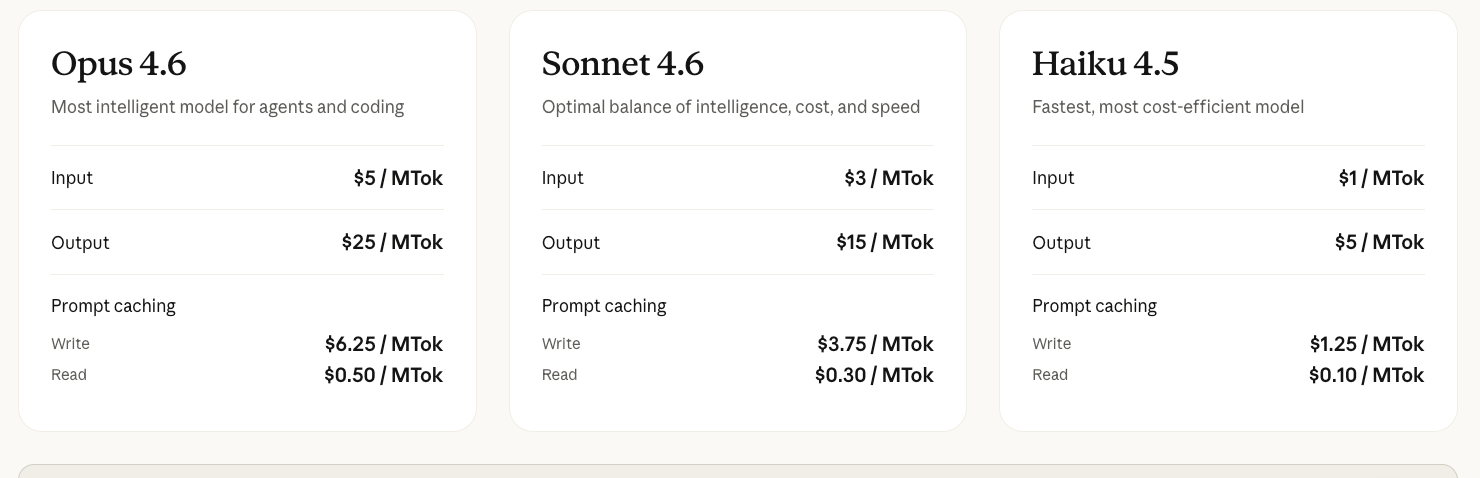Click the Haiku input price $1 / MTok
This screenshot has height=478, width=1480.
pos(1381,178)
